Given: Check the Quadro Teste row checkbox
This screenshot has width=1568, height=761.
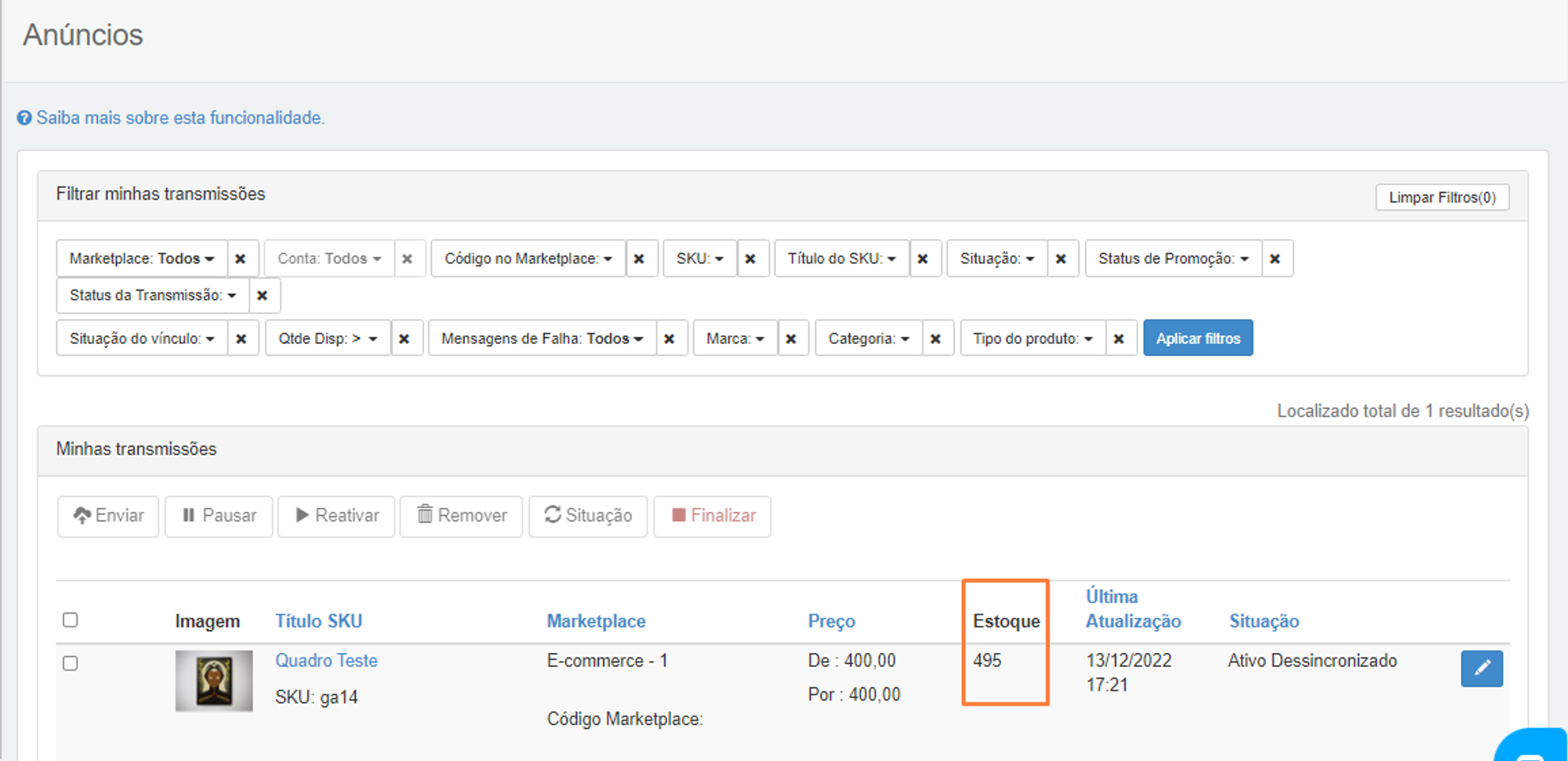Looking at the screenshot, I should click(x=71, y=663).
